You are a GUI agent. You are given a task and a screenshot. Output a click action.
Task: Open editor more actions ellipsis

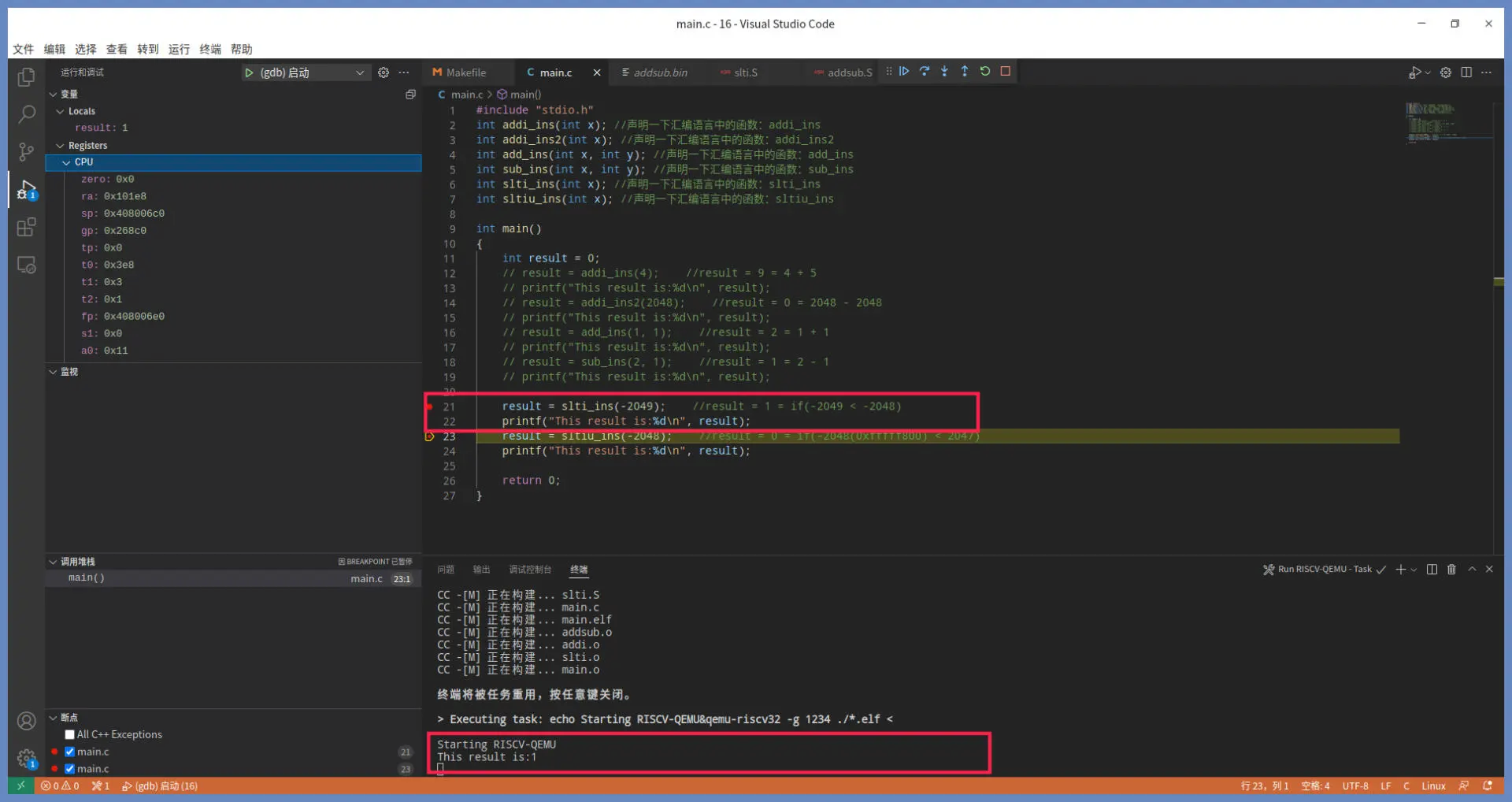pyautogui.click(x=1486, y=72)
